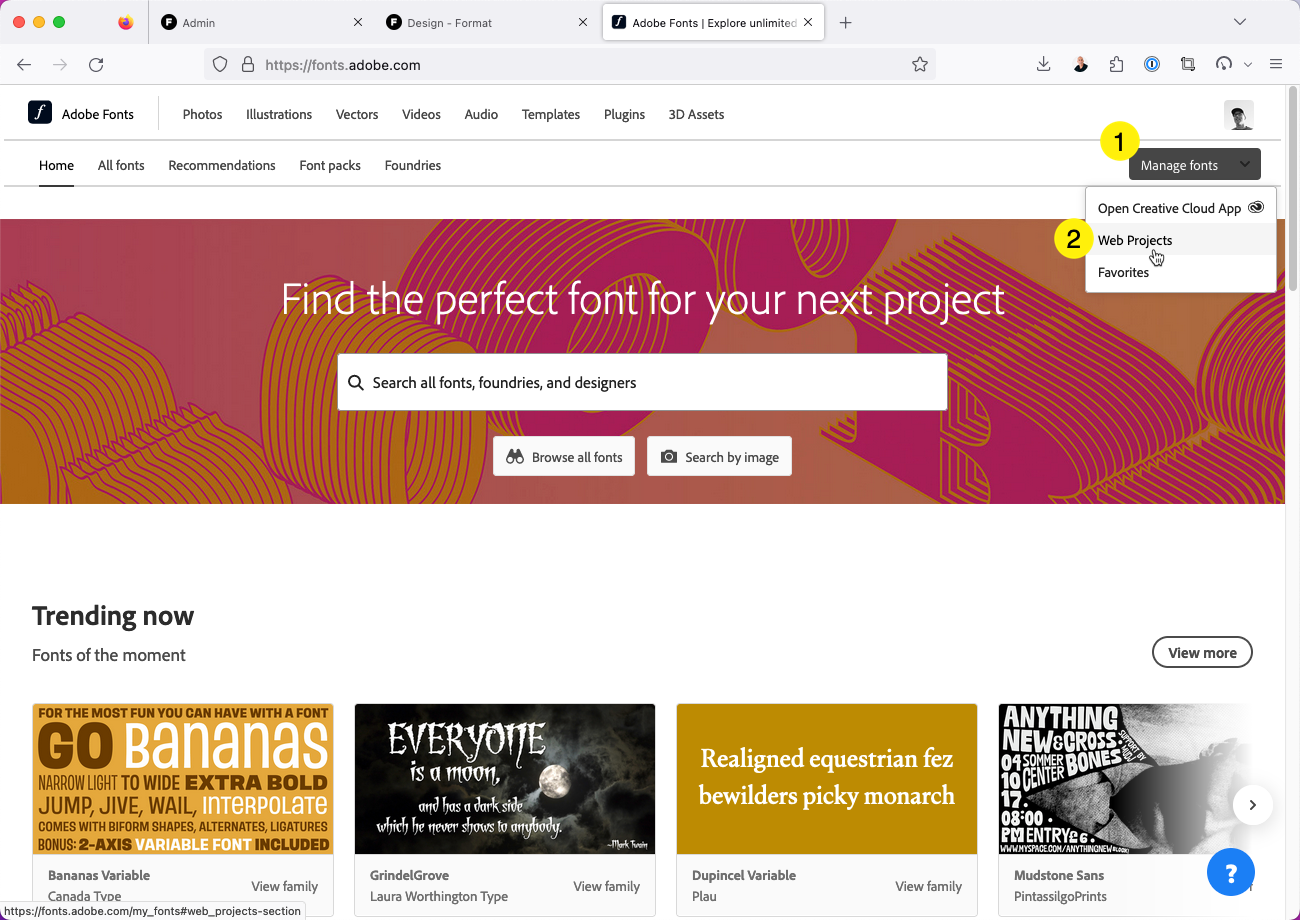Image resolution: width=1300 pixels, height=920 pixels.
Task: Click the crop screenshot extension icon
Action: (x=1188, y=64)
